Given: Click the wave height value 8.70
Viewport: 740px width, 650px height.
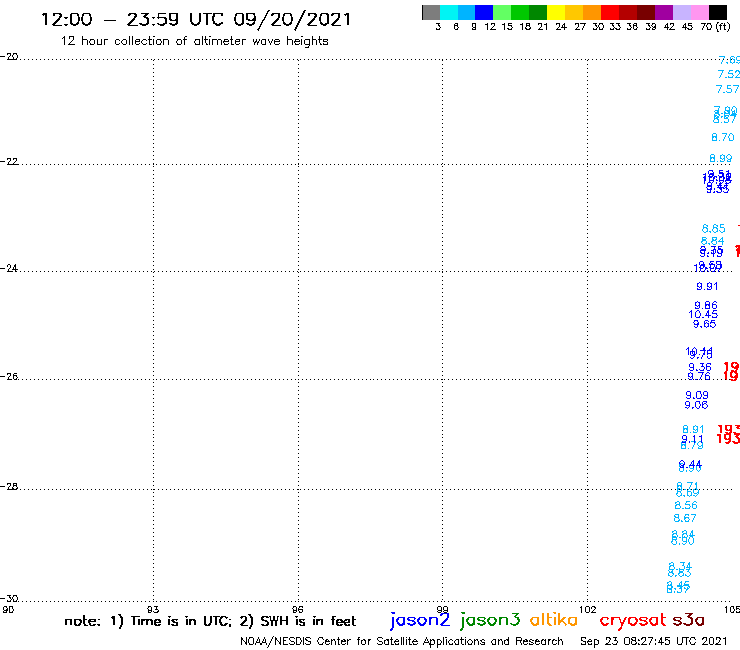Looking at the screenshot, I should 723,137.
